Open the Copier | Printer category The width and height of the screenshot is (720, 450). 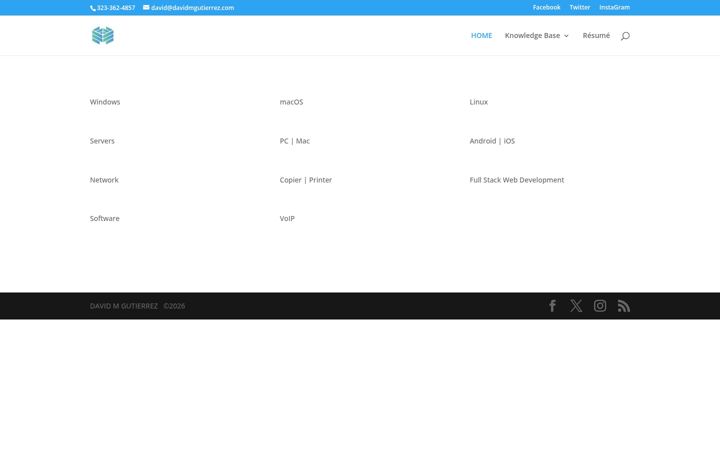(x=305, y=180)
